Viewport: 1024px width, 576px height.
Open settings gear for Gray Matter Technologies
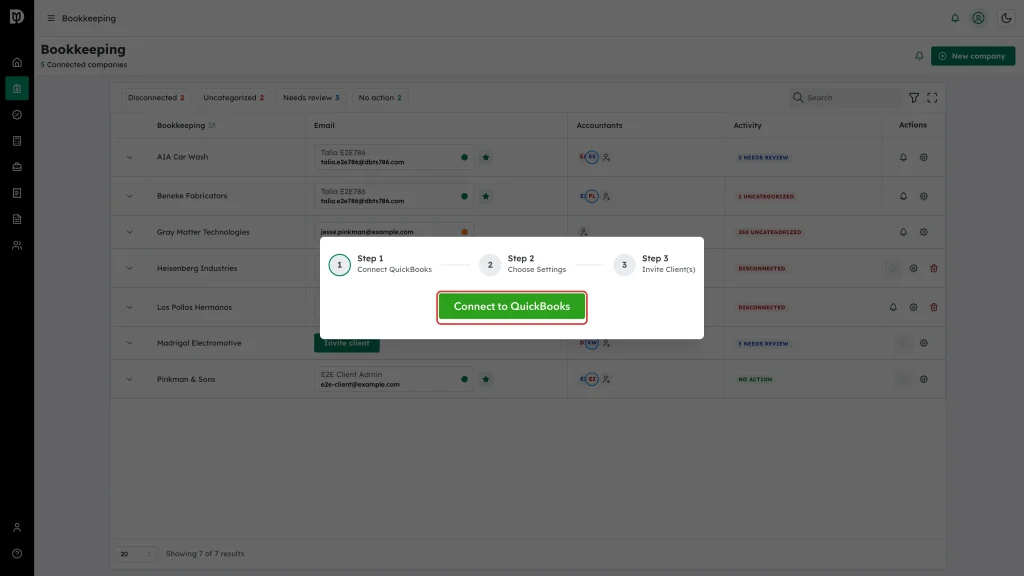point(923,232)
